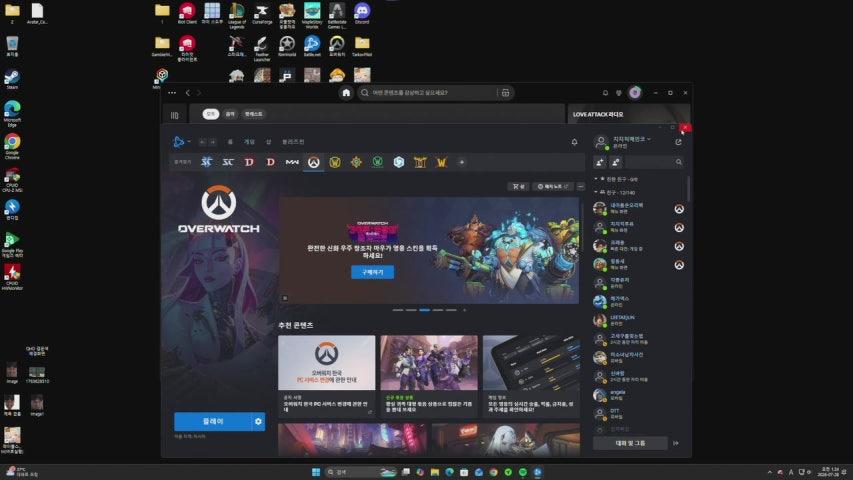Viewport: 853px width, 480px height.
Task: Select the third banner carousel indicator
Action: tap(424, 310)
